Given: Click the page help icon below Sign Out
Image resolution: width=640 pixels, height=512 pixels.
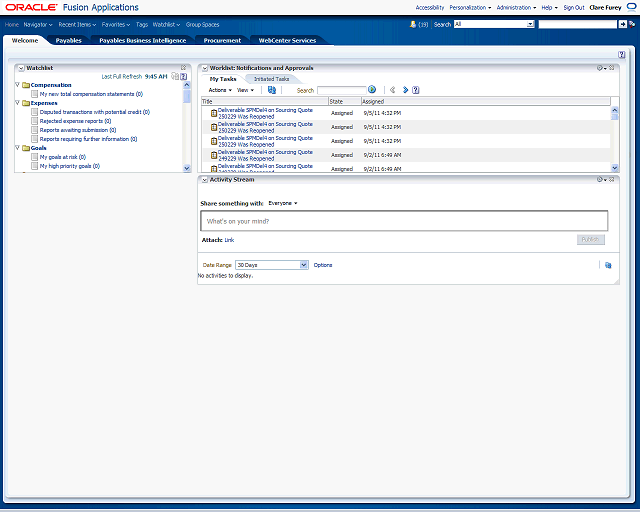Looking at the screenshot, I should tap(622, 55).
